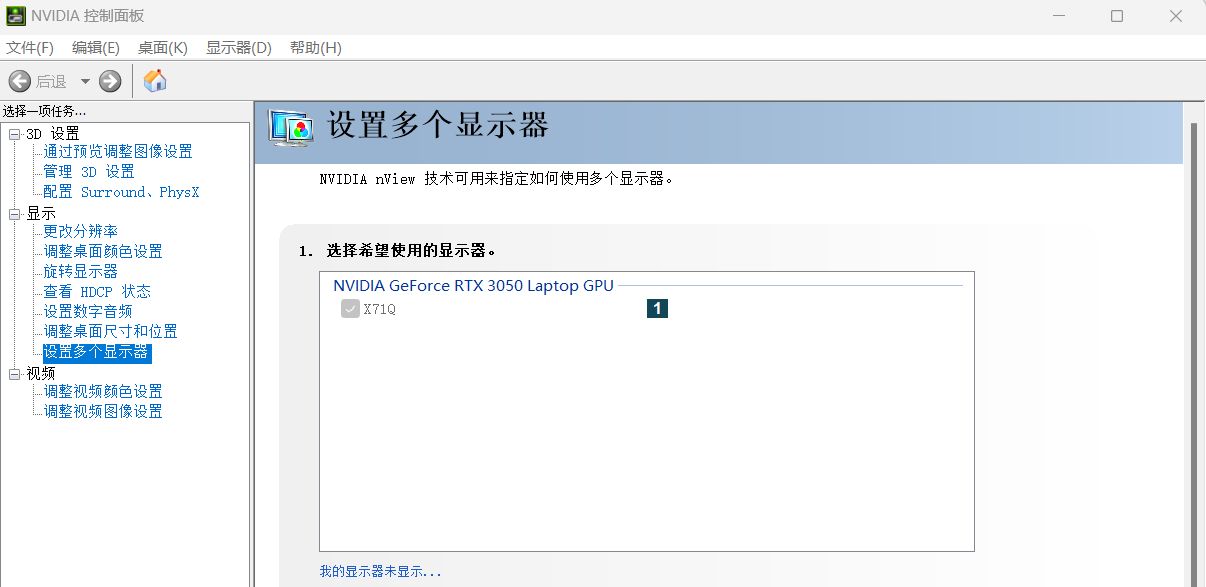Open 通过预览调整图像设置 page

(x=118, y=152)
